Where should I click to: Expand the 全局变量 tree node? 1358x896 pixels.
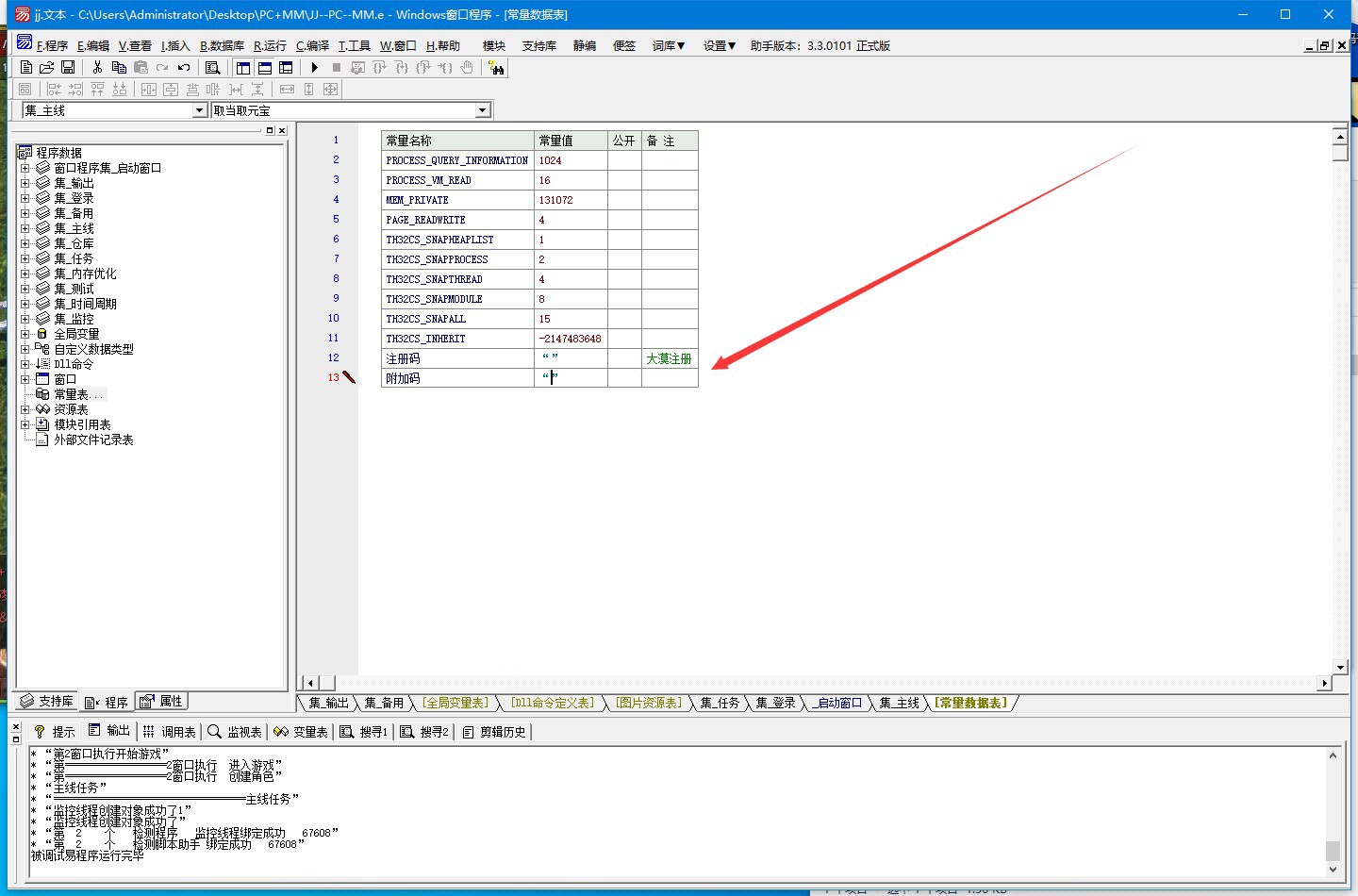coord(25,334)
